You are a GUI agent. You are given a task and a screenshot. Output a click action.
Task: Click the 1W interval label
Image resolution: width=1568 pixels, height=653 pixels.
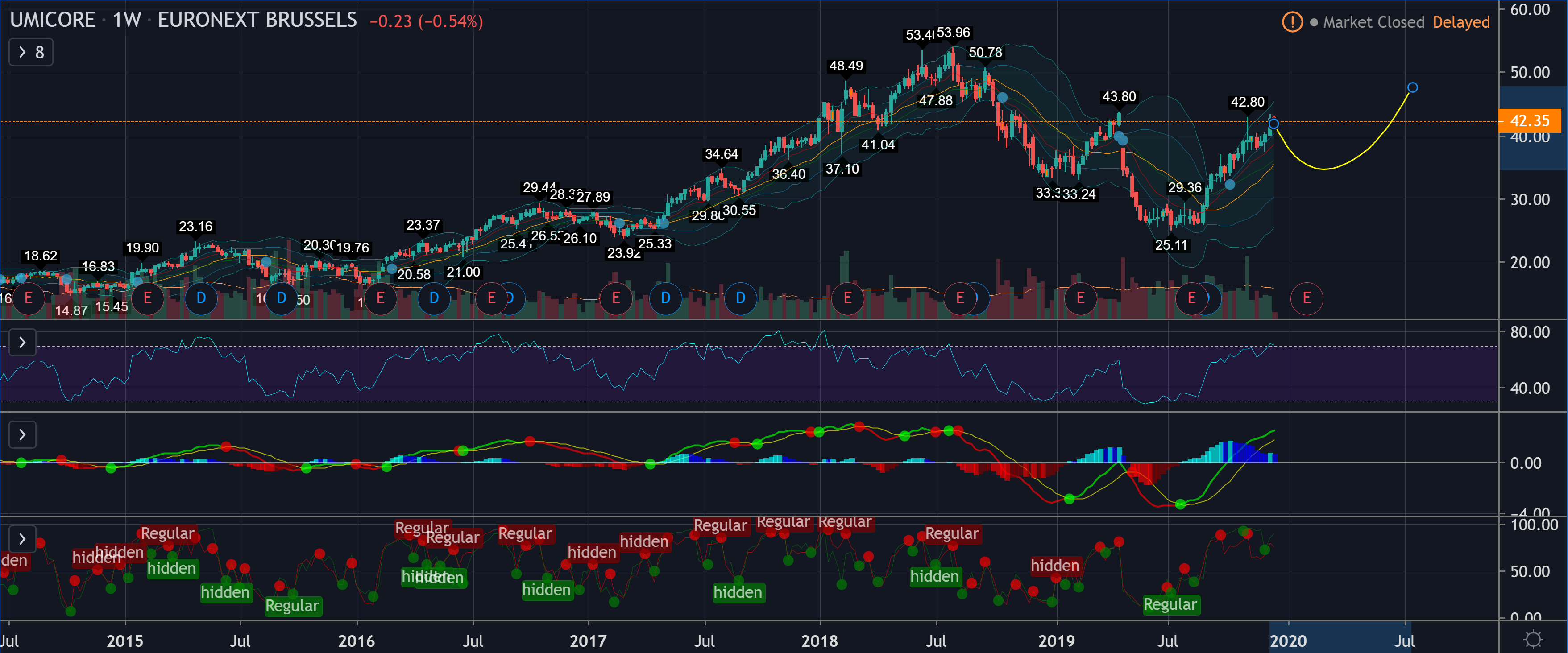(127, 20)
